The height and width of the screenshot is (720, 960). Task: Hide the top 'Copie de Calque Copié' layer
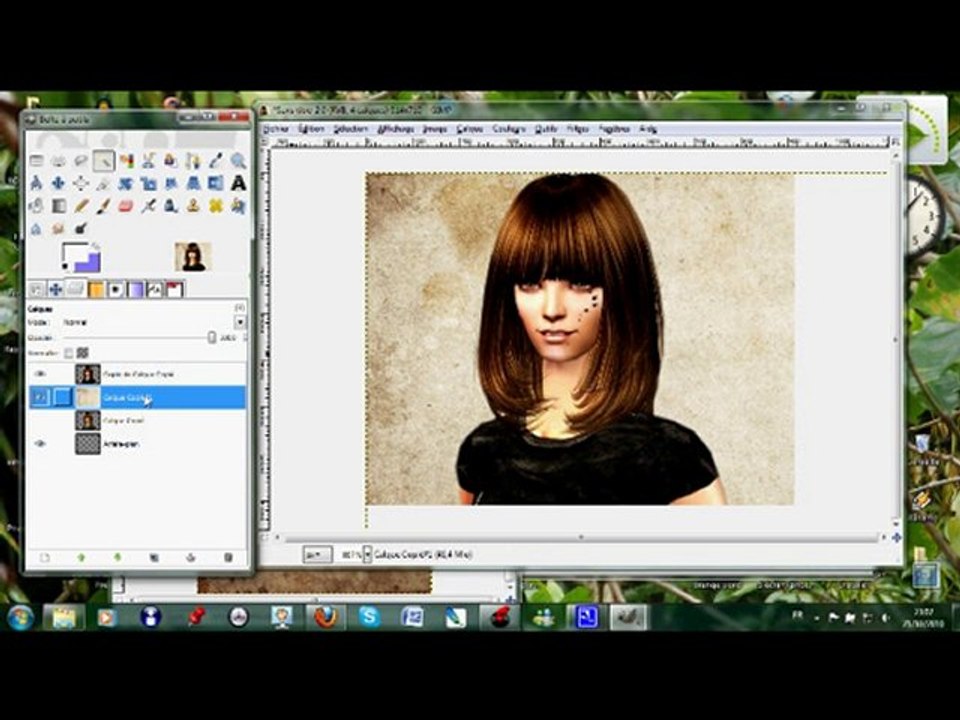point(40,374)
